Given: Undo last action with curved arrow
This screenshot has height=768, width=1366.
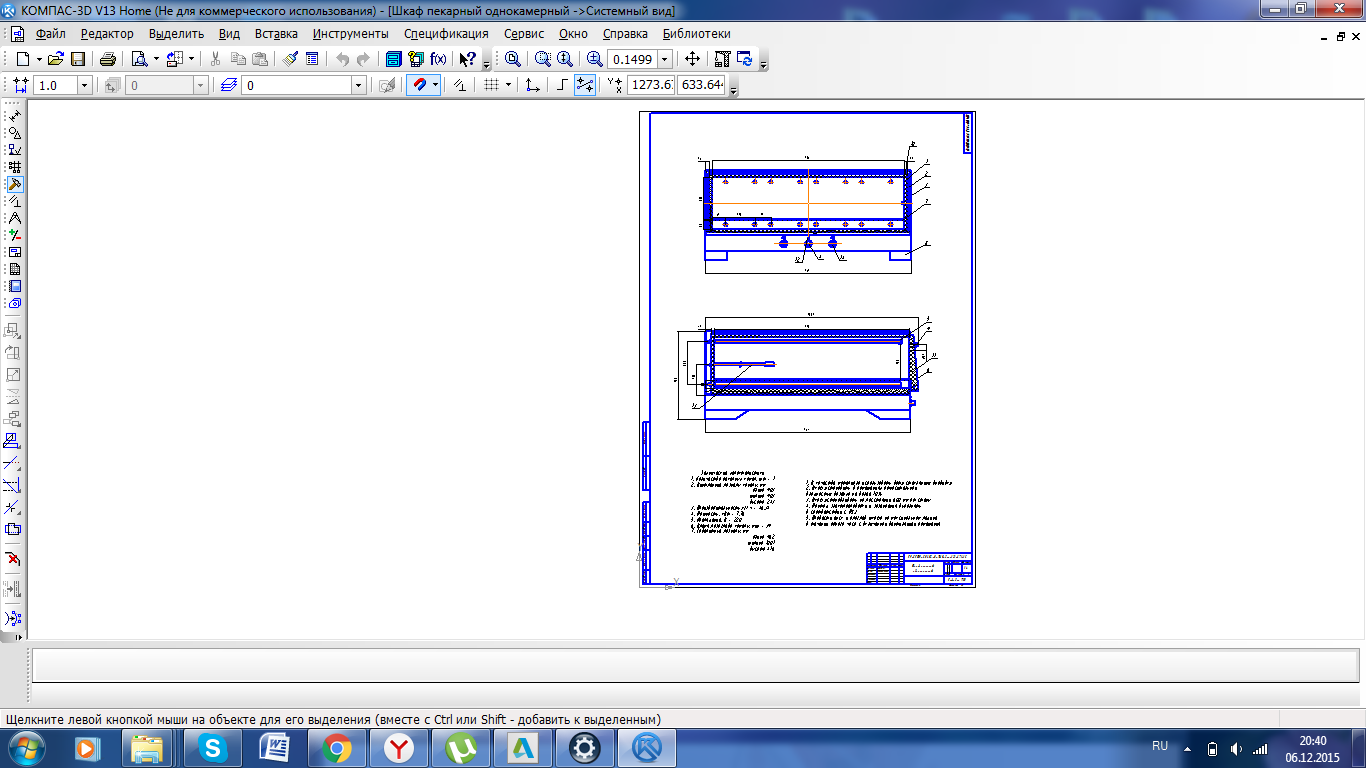Looking at the screenshot, I should (342, 59).
